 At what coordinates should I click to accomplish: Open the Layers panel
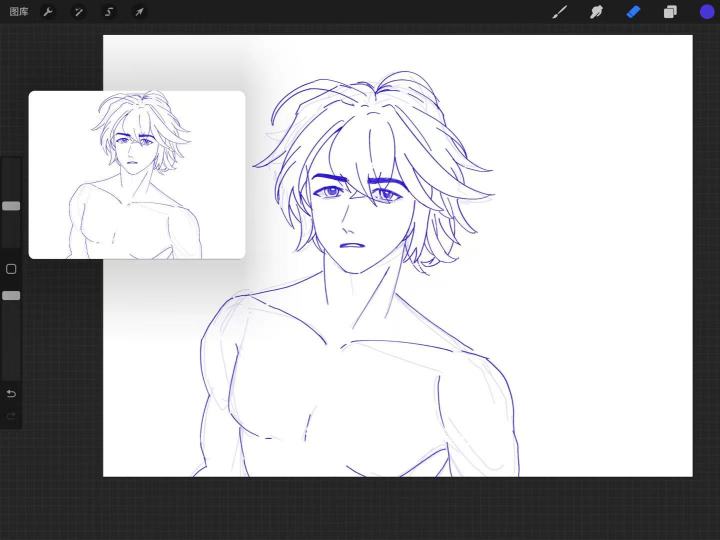[x=670, y=11]
